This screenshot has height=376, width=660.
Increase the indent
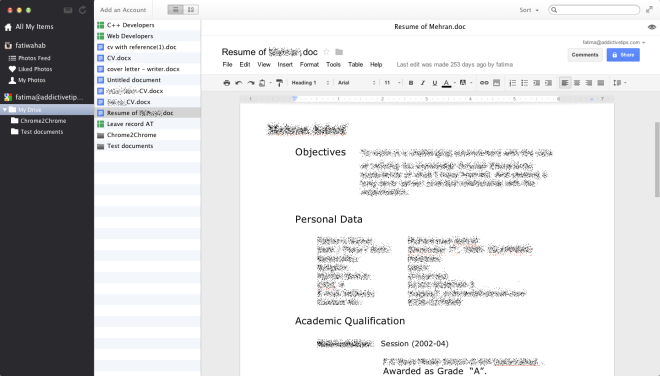coord(548,83)
